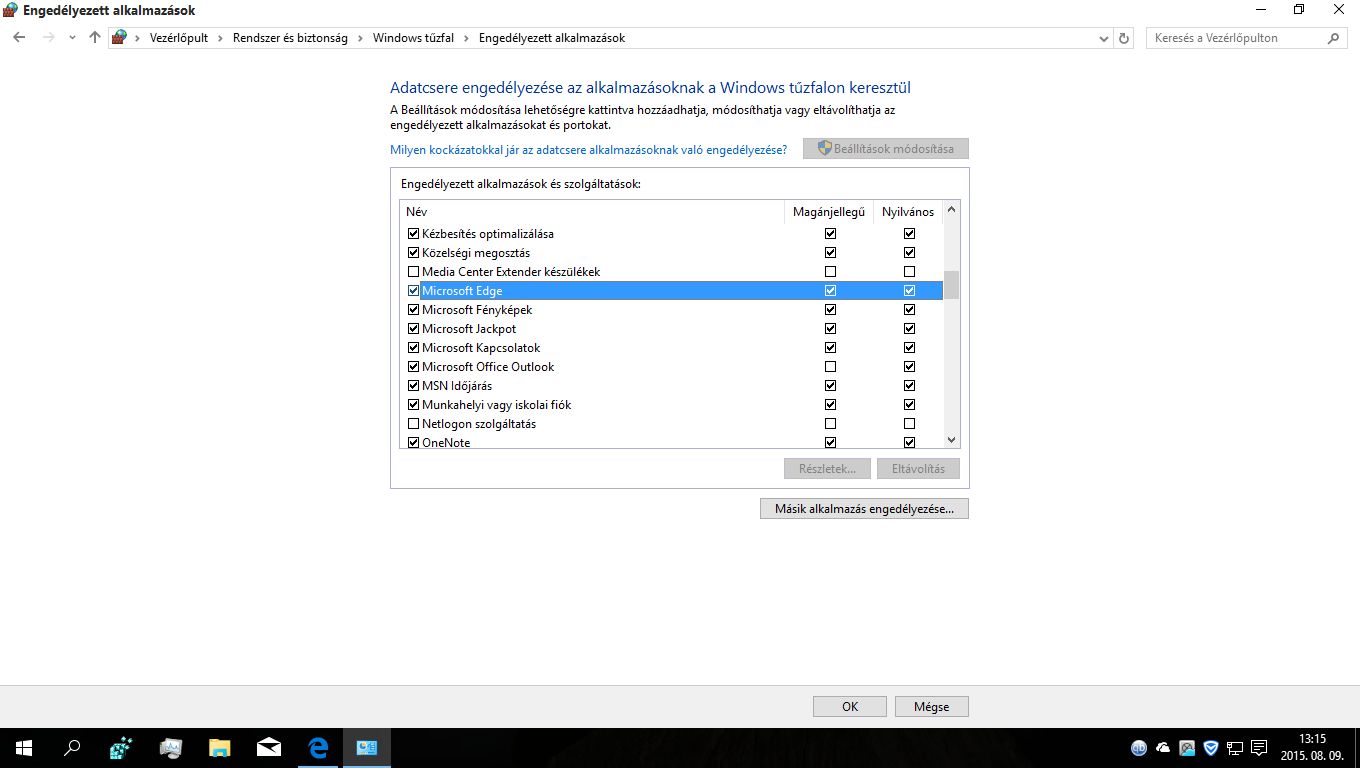Click Másik alkalmazás engedélyezése button
The image size is (1360, 768).
pyautogui.click(x=864, y=509)
